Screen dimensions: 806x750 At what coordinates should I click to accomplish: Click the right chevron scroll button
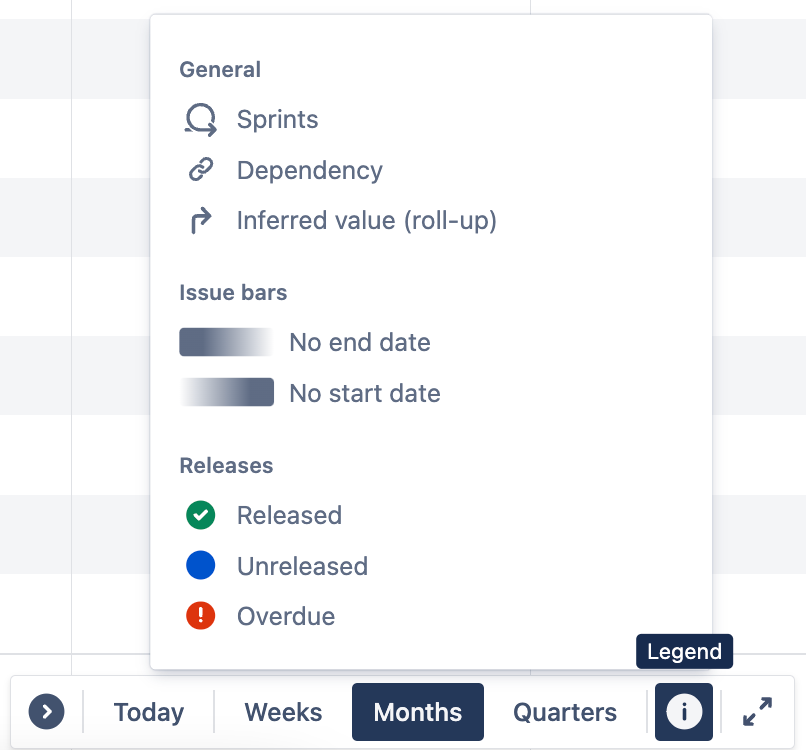[46, 712]
